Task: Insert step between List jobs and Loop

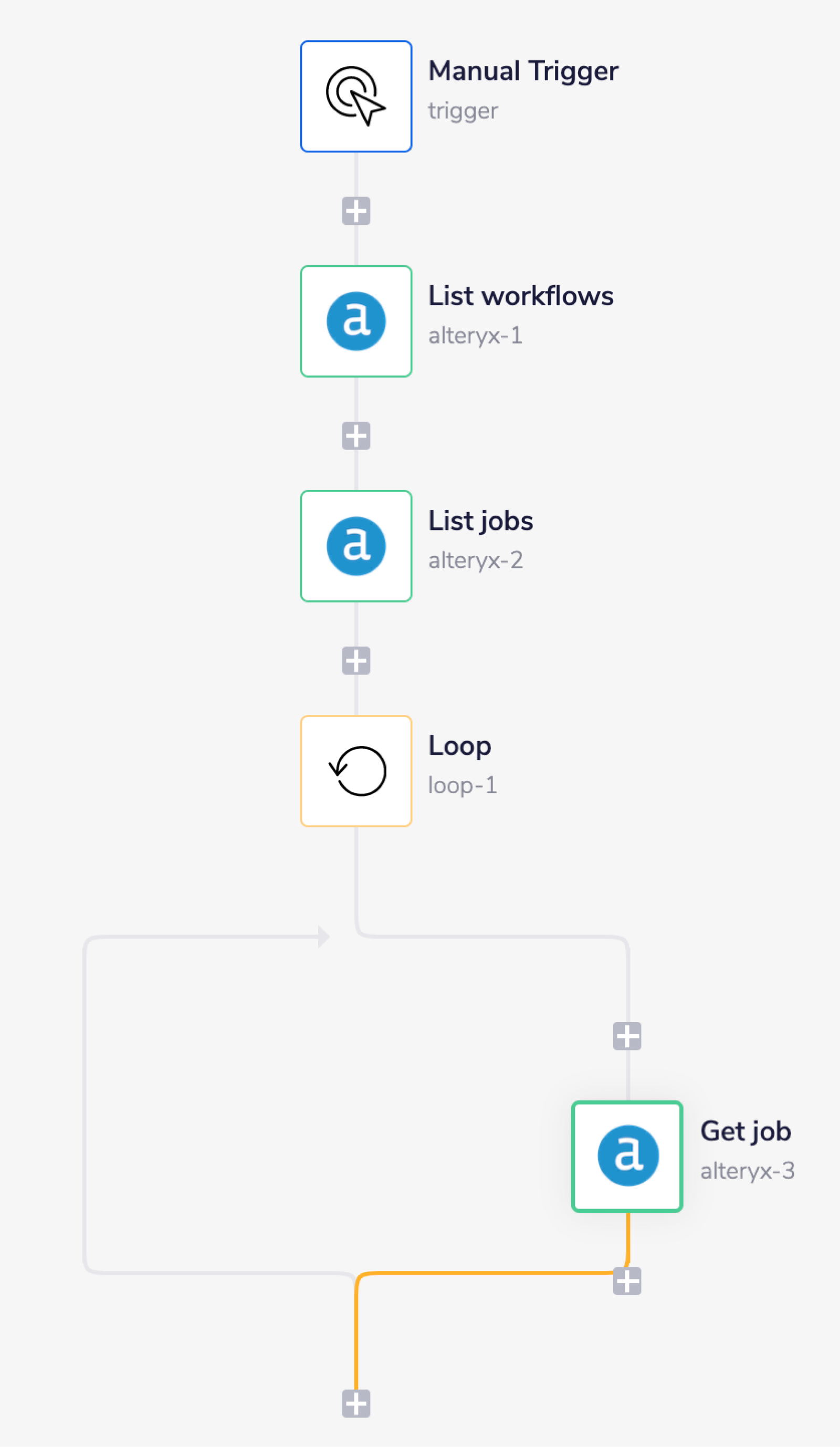Action: click(356, 660)
